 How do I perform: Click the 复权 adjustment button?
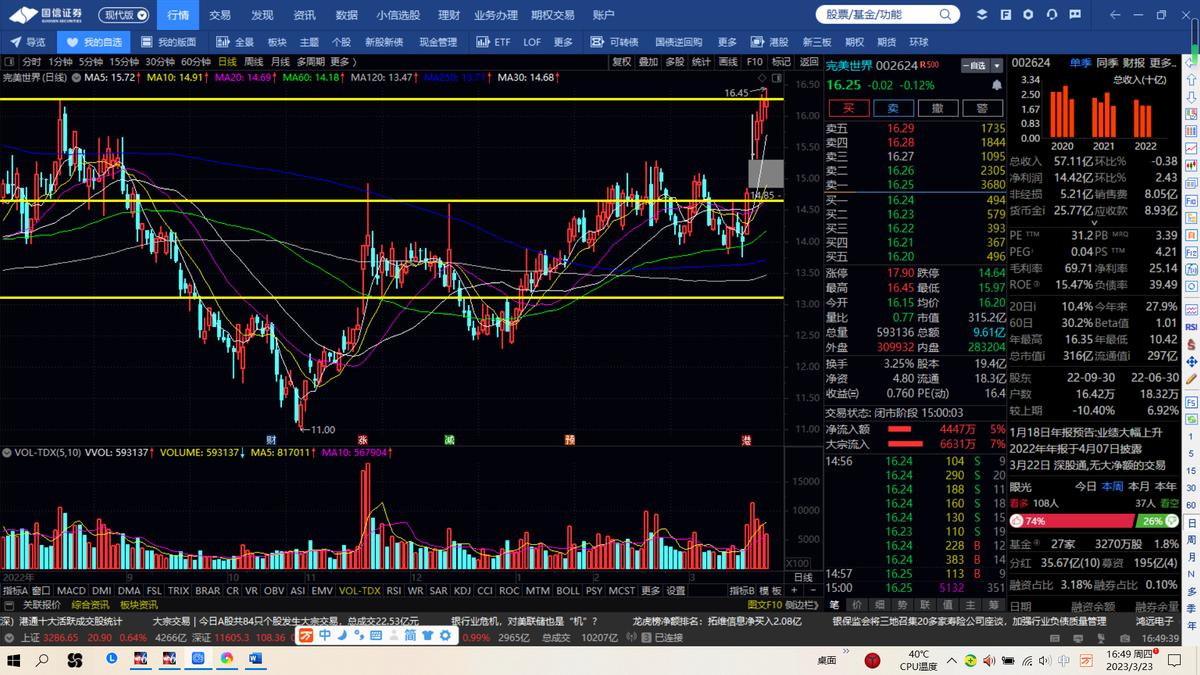coord(622,62)
